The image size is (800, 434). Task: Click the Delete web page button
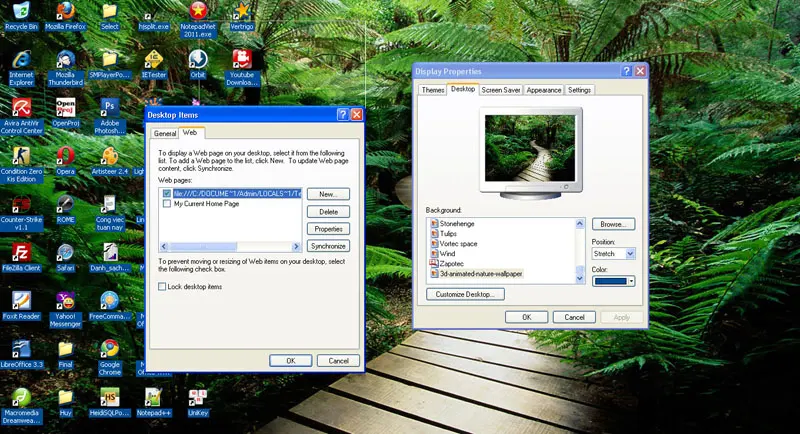click(x=328, y=212)
